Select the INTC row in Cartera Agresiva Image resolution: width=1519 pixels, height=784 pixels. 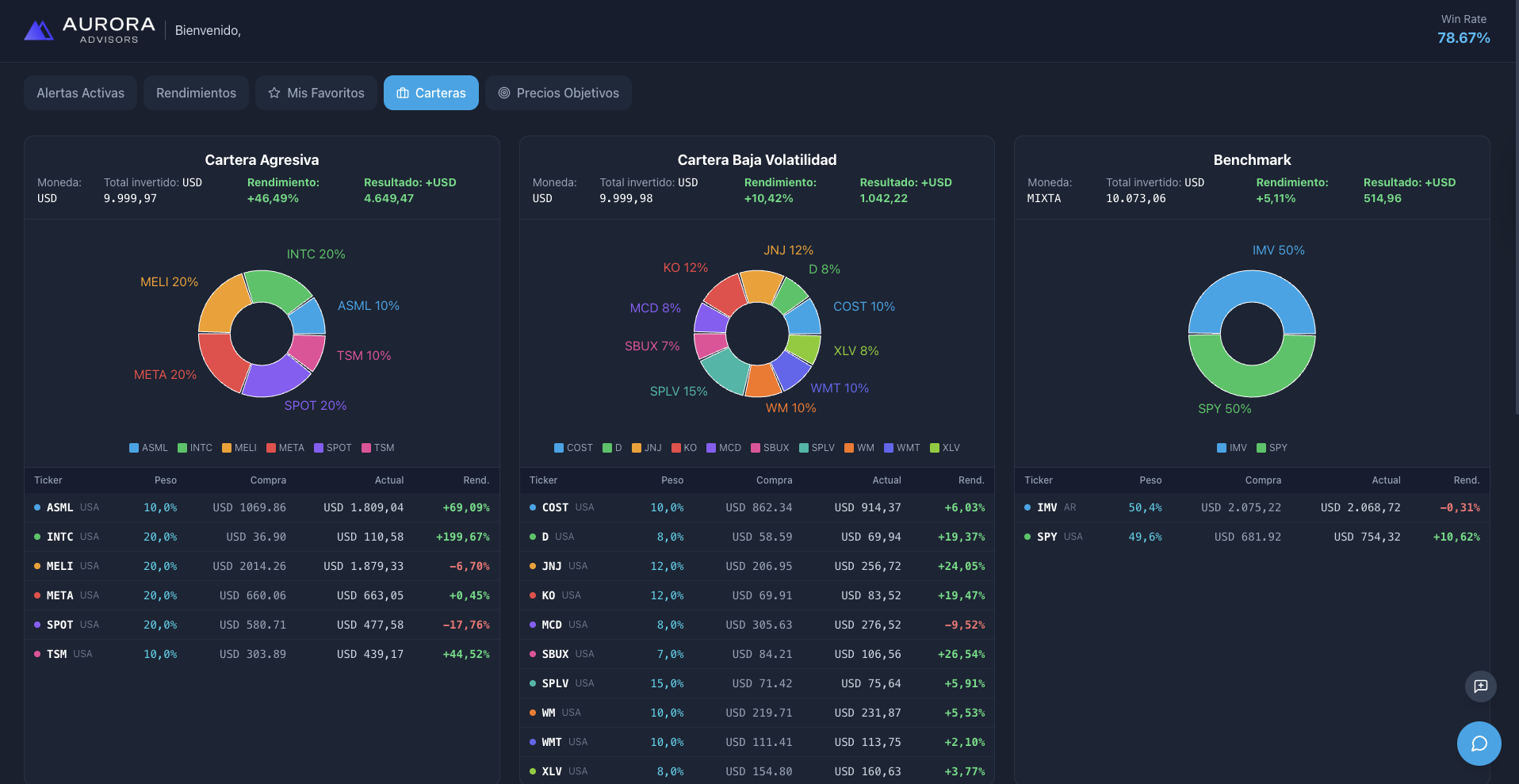(x=262, y=537)
